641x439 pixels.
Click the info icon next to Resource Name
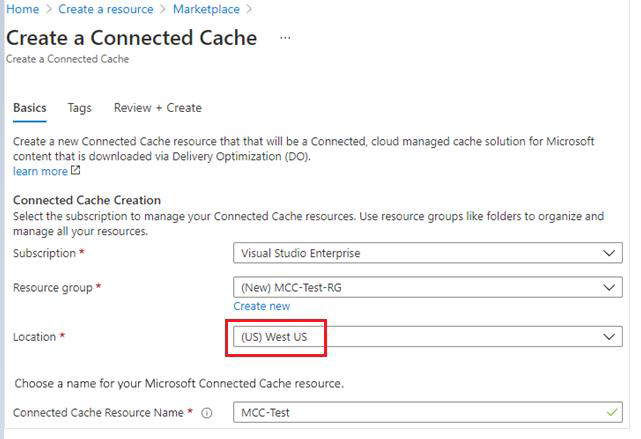pos(207,413)
